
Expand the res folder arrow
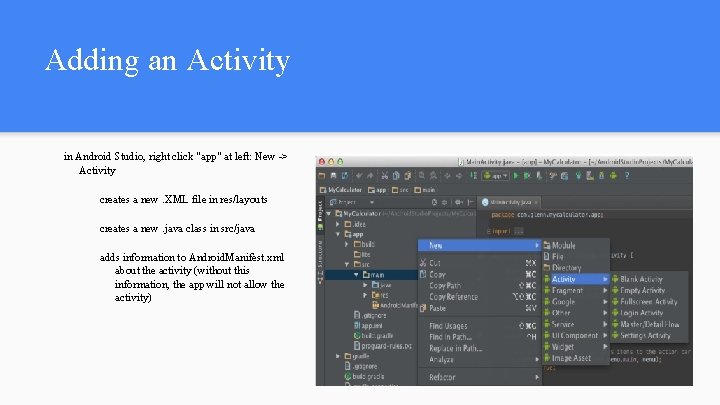(365, 295)
